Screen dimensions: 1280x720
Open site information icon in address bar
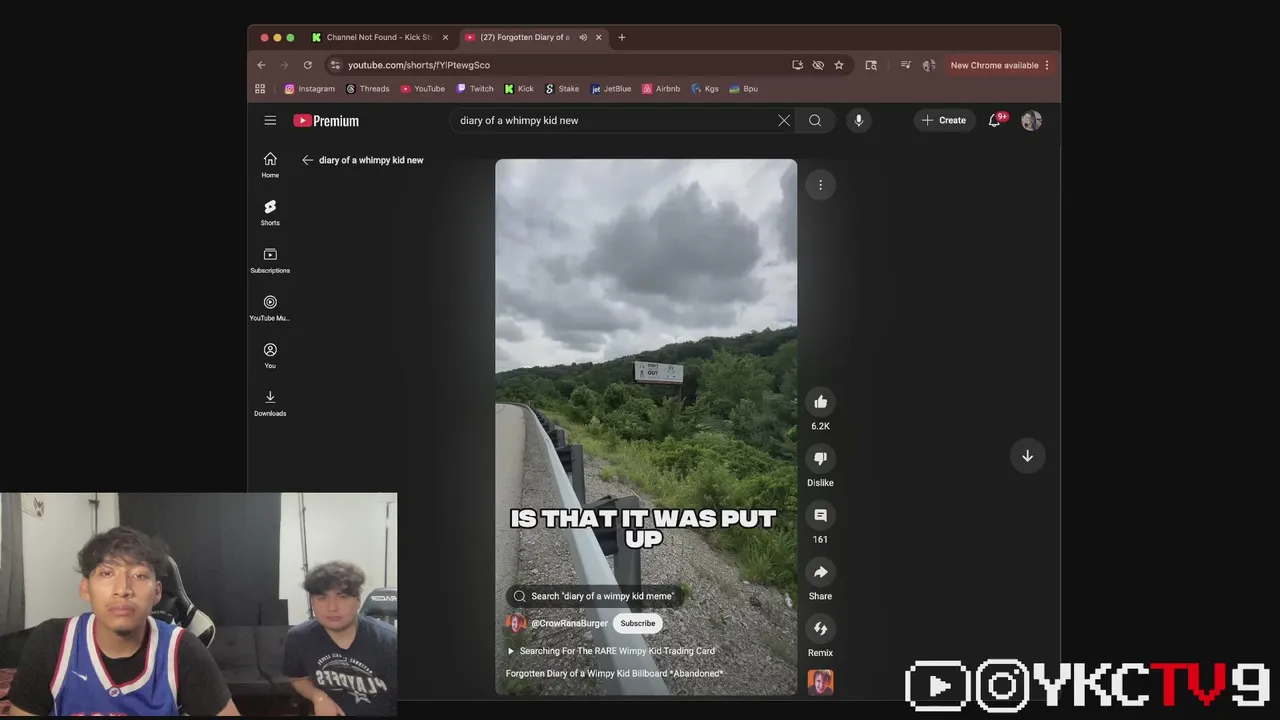tap(336, 65)
